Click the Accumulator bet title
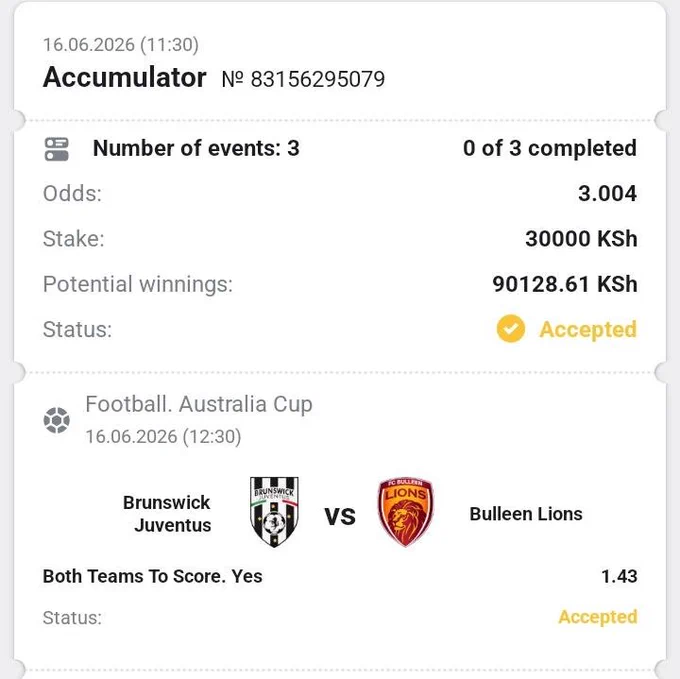This screenshot has width=680, height=679. point(124,78)
